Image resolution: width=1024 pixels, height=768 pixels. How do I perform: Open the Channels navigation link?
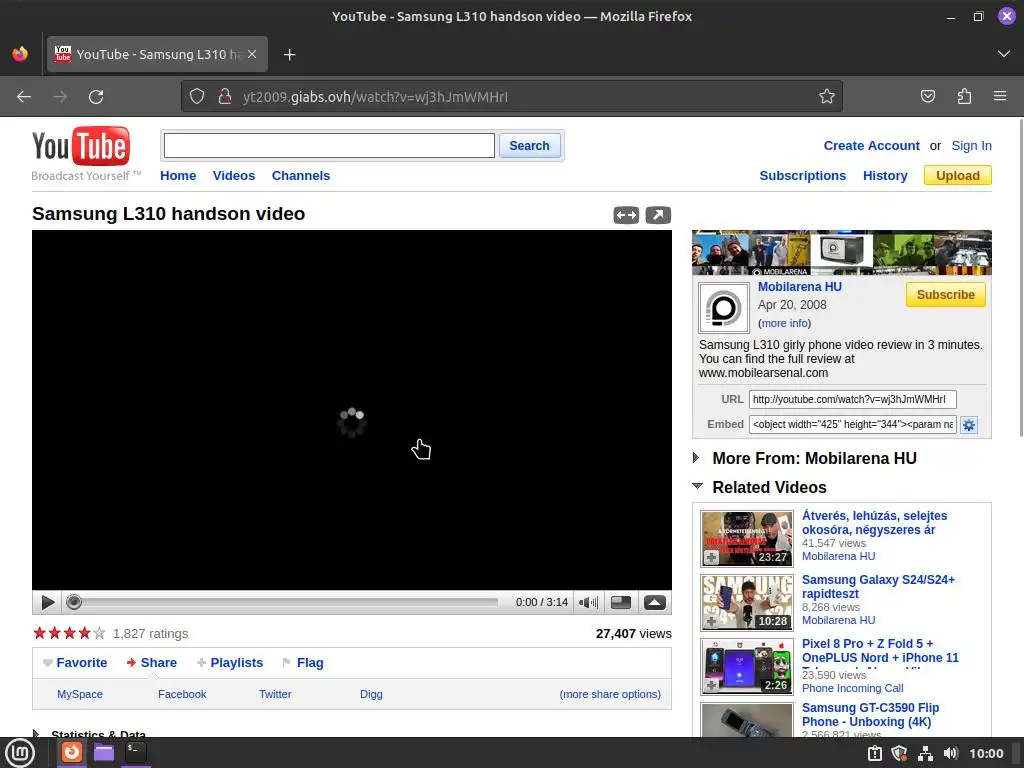coord(300,176)
